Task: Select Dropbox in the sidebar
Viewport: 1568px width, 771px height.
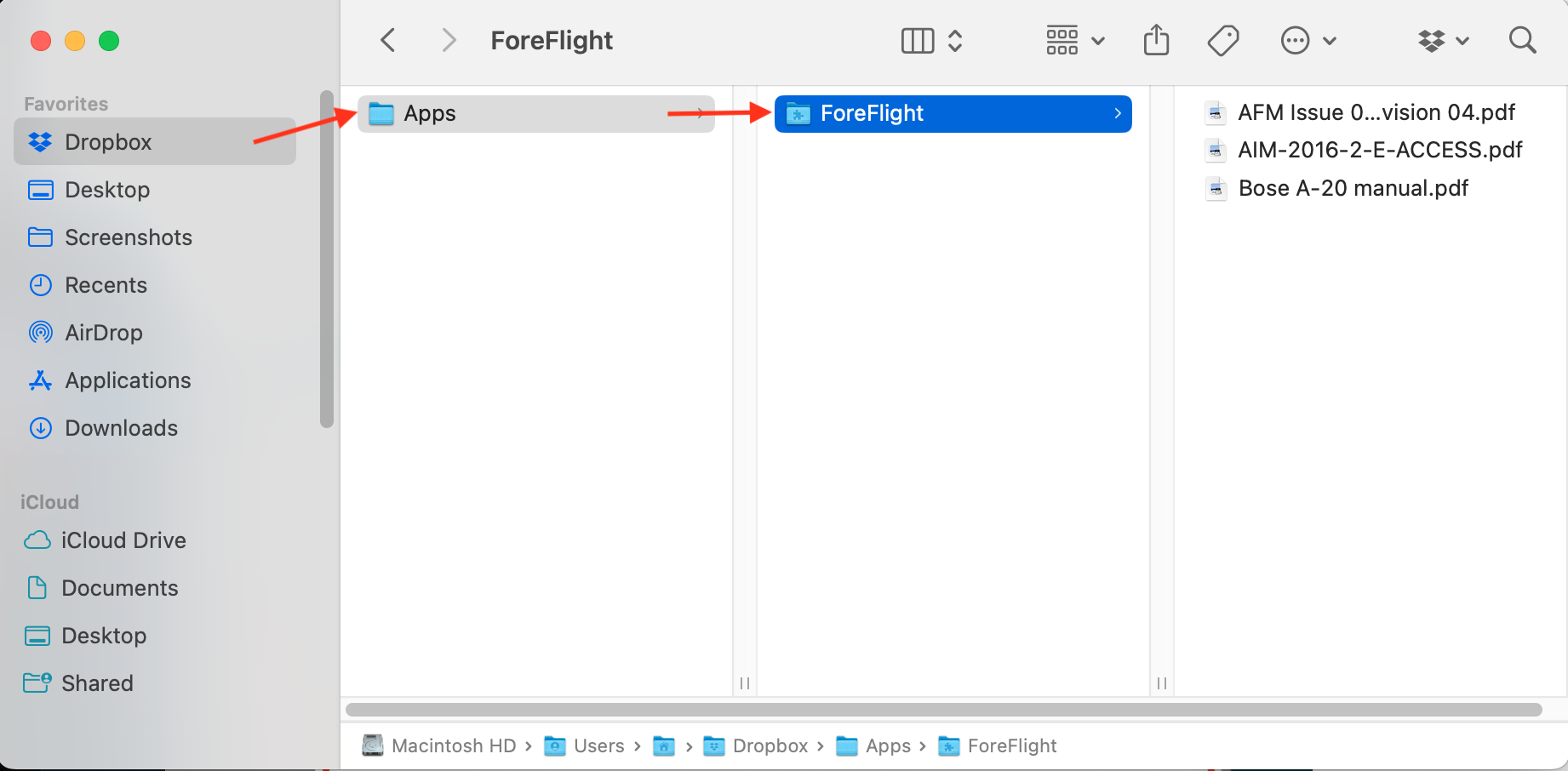Action: click(155, 141)
